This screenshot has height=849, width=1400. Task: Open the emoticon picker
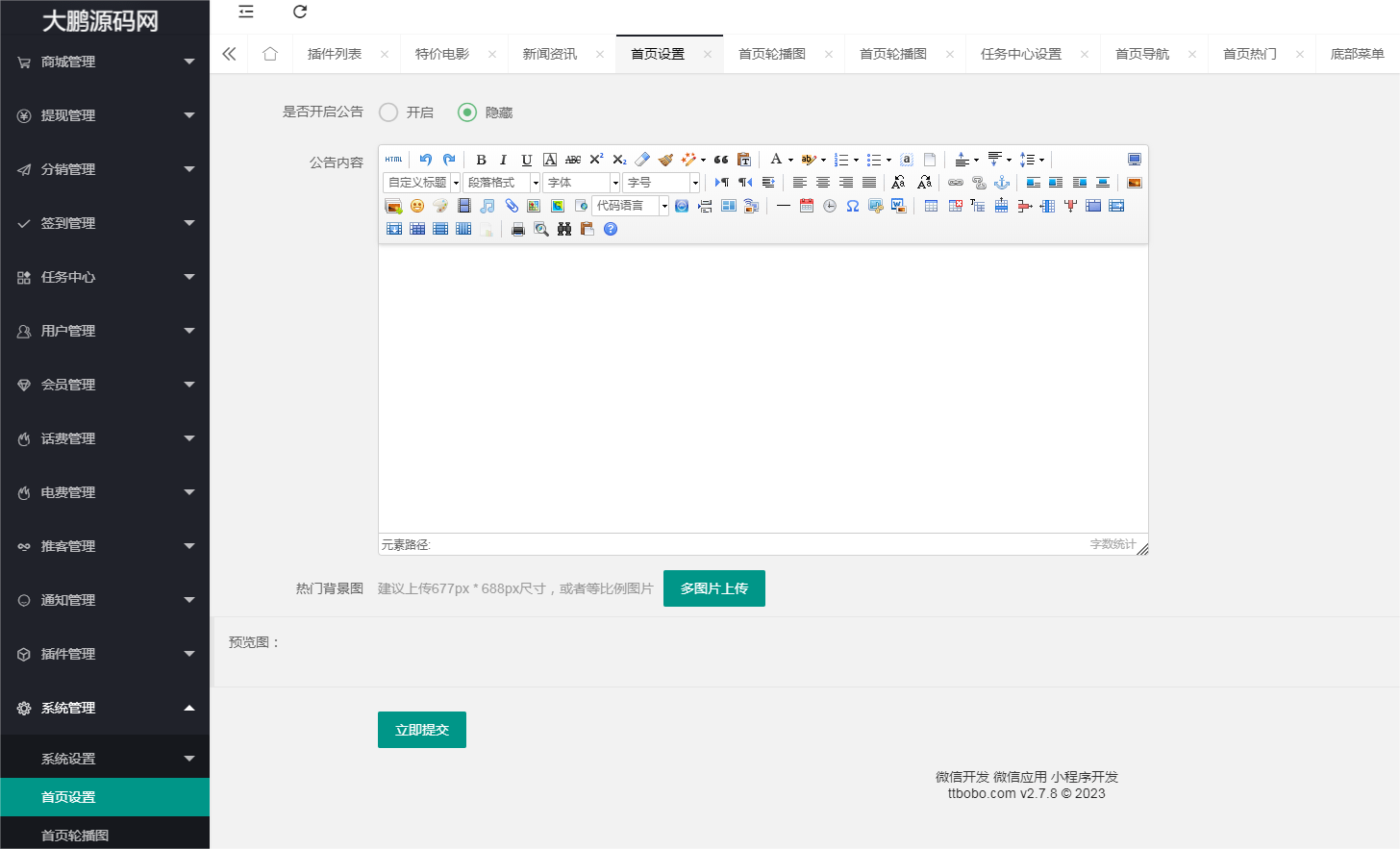pyautogui.click(x=416, y=205)
